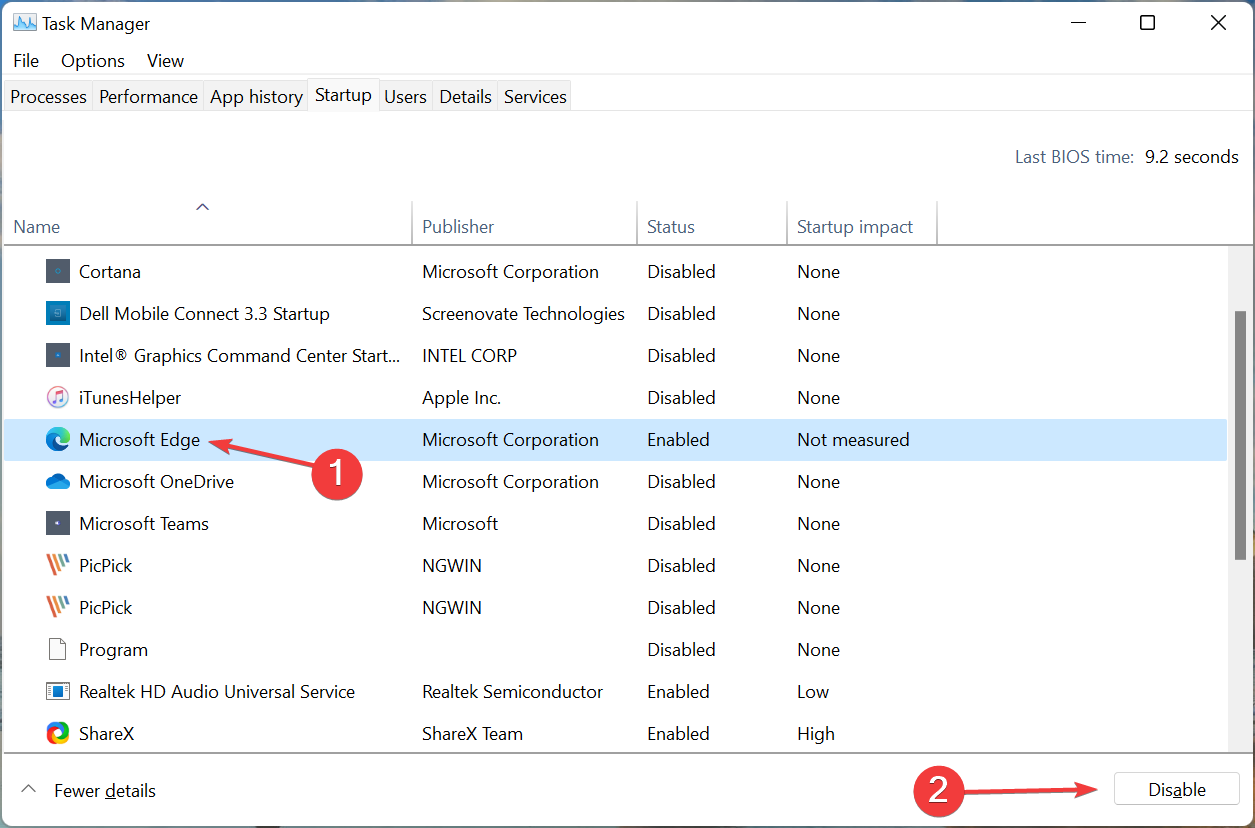Image resolution: width=1255 pixels, height=828 pixels.
Task: Switch to the Services tab
Action: (534, 96)
